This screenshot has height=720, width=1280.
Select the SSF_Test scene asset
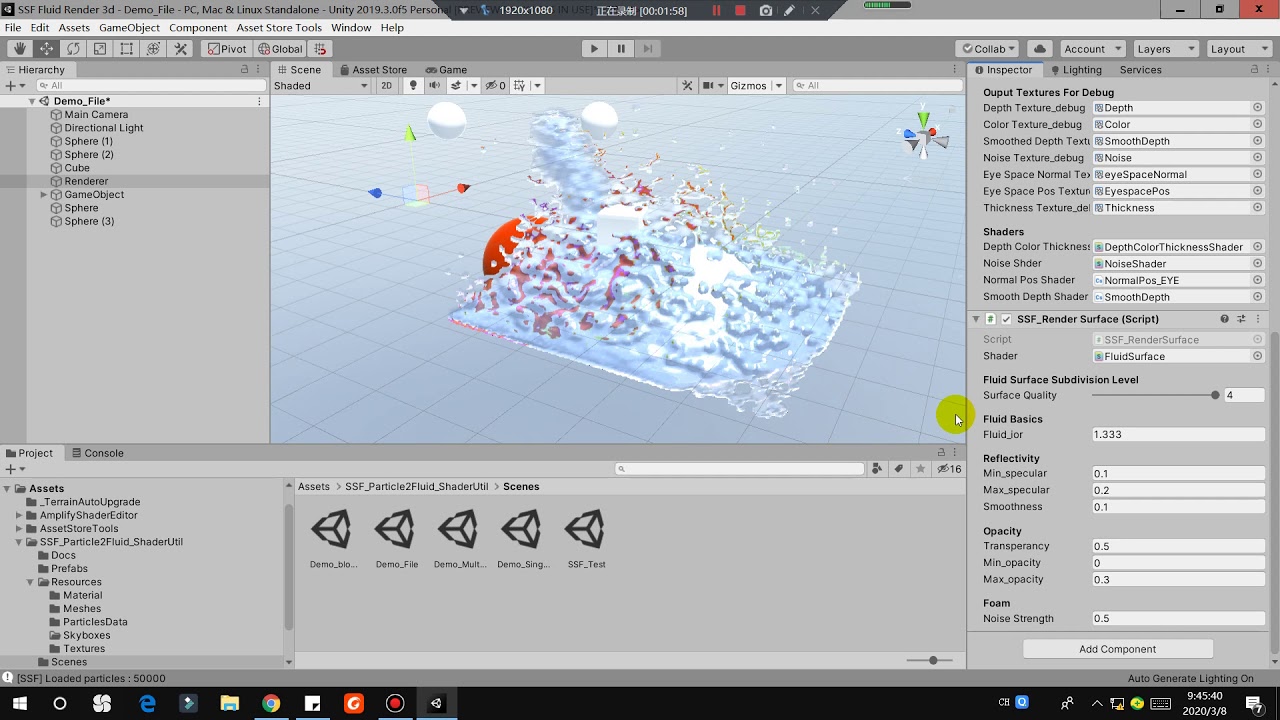tap(586, 540)
